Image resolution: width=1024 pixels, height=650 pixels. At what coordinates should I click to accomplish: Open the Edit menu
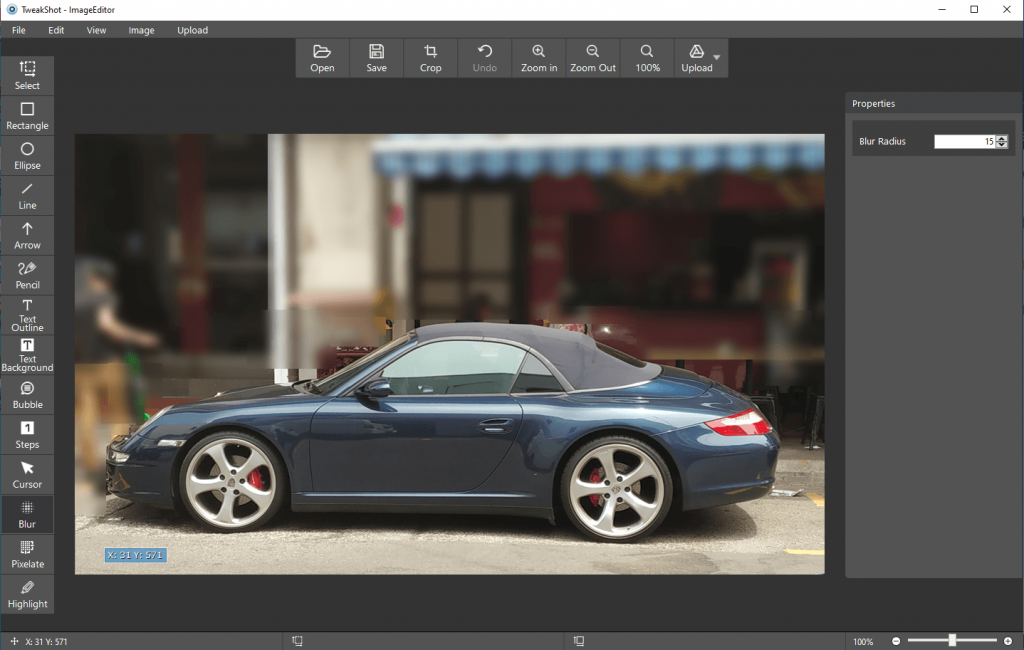[55, 30]
